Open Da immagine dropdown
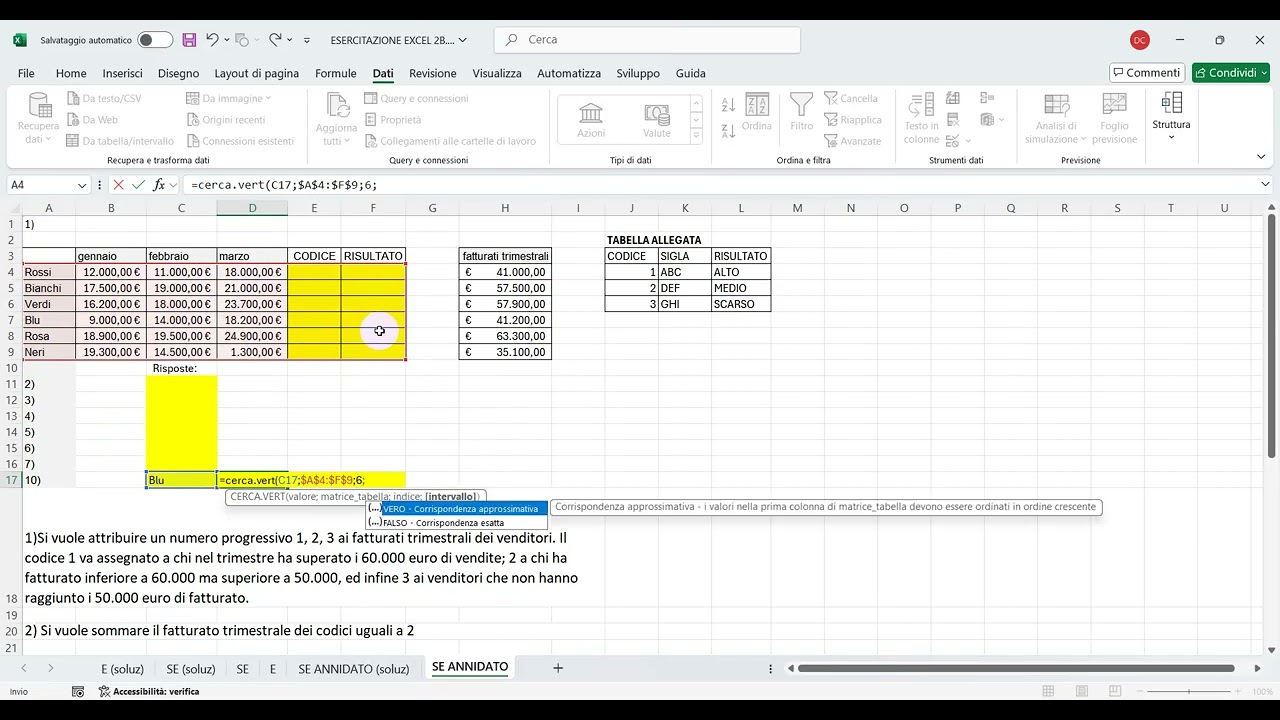The image size is (1280, 720). coord(229,98)
